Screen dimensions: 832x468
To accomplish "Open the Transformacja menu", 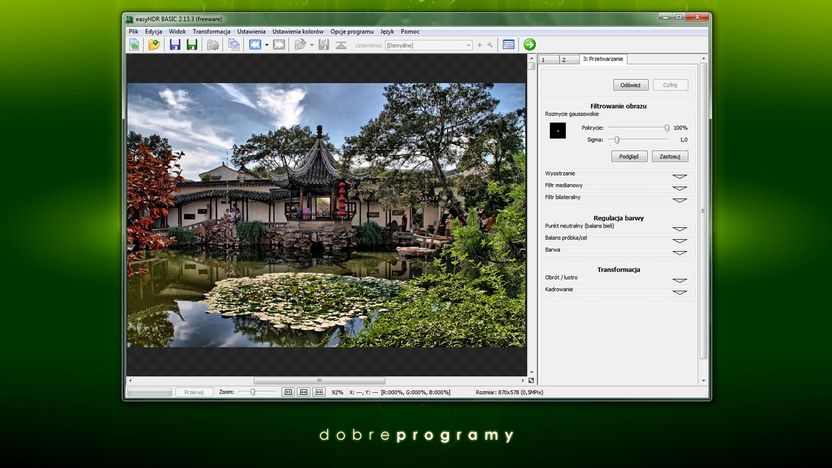I will coord(211,31).
